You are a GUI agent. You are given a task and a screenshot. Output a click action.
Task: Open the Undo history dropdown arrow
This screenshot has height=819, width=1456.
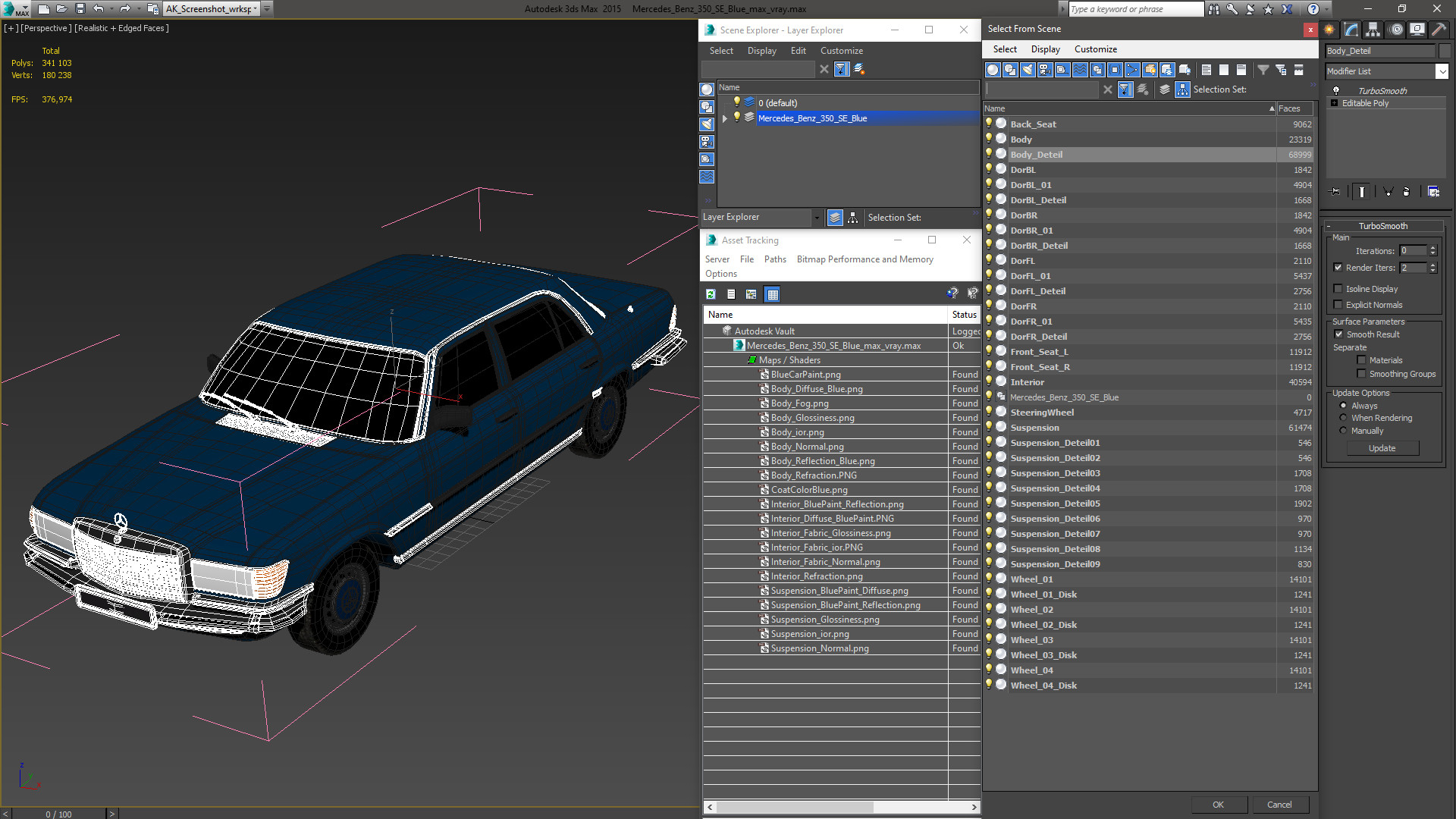click(x=111, y=9)
